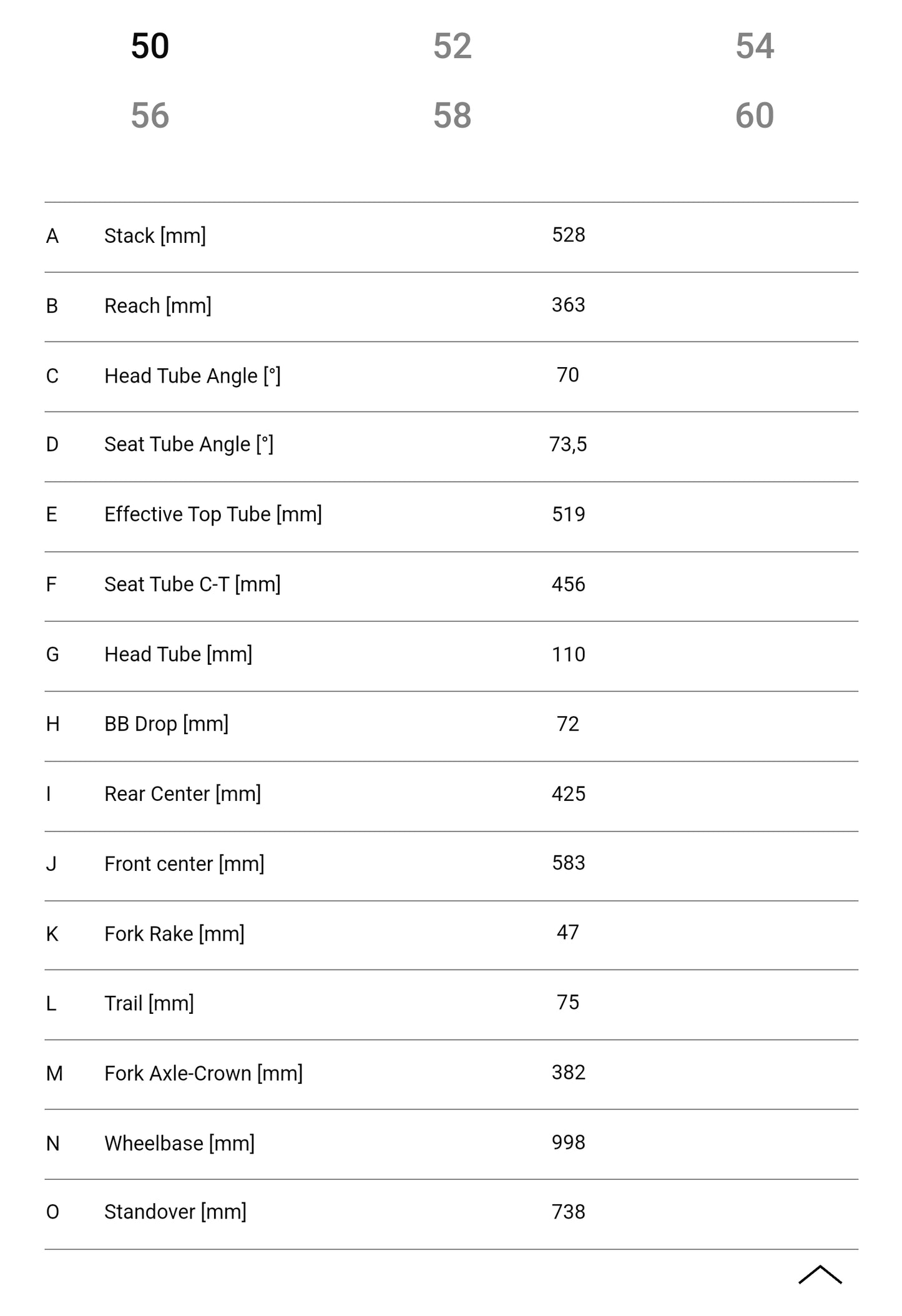The image size is (902, 1316).
Task: Click the Wheelbase value 998
Action: [x=568, y=1142]
